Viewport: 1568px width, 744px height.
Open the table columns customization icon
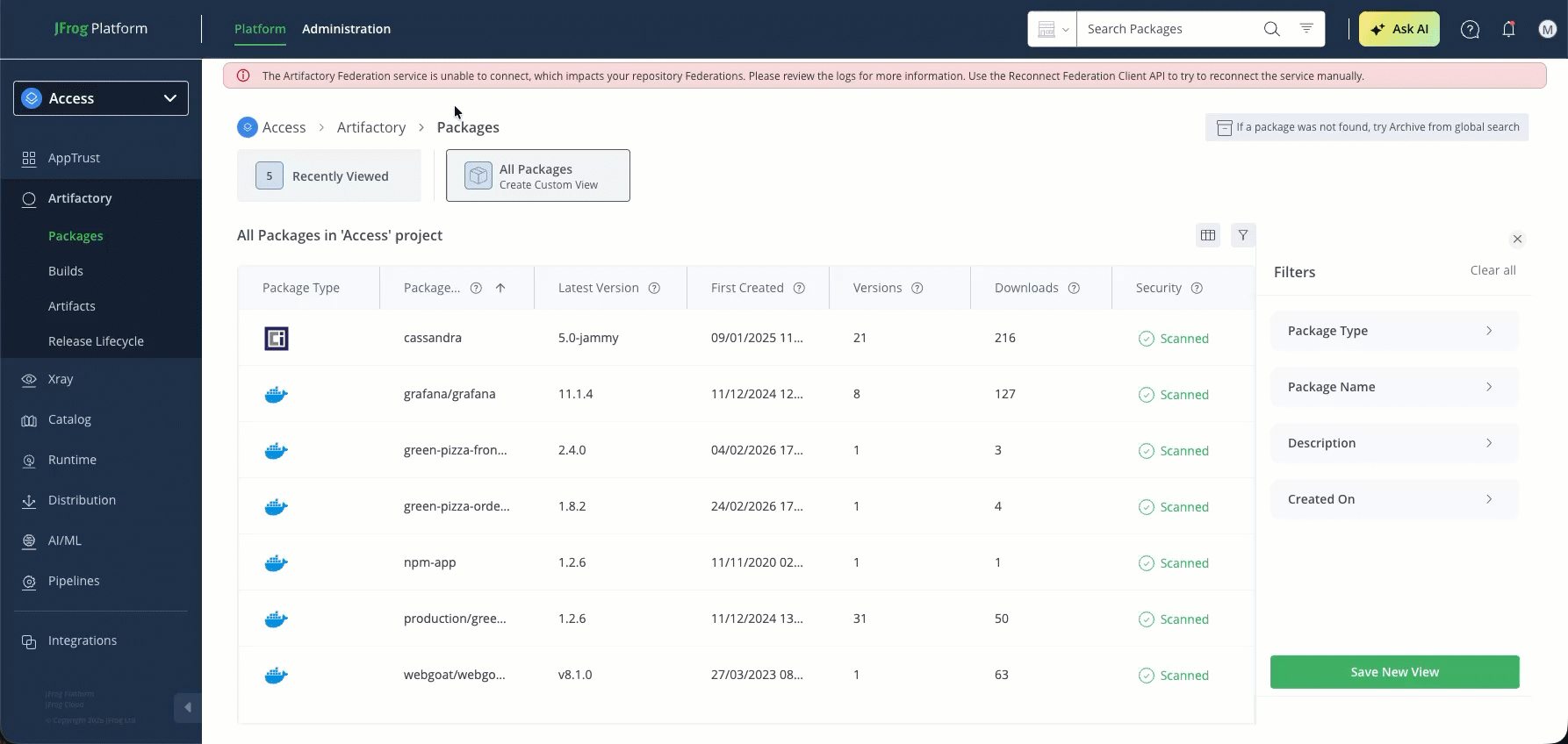tap(1208, 235)
